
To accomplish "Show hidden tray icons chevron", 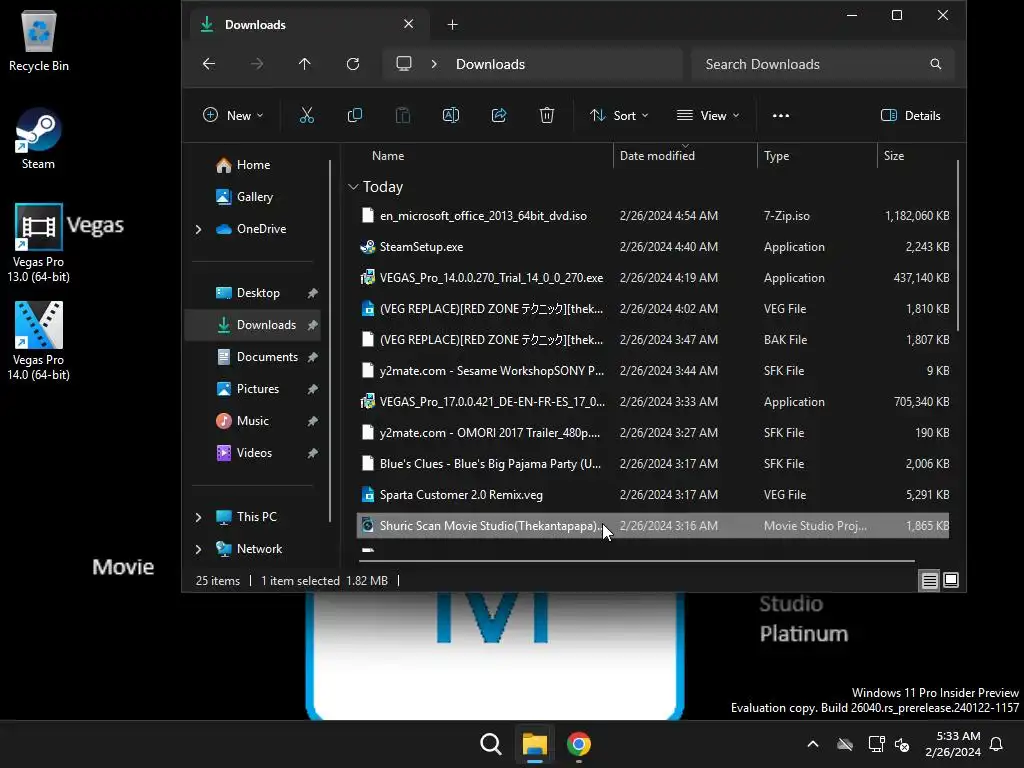I will click(813, 744).
